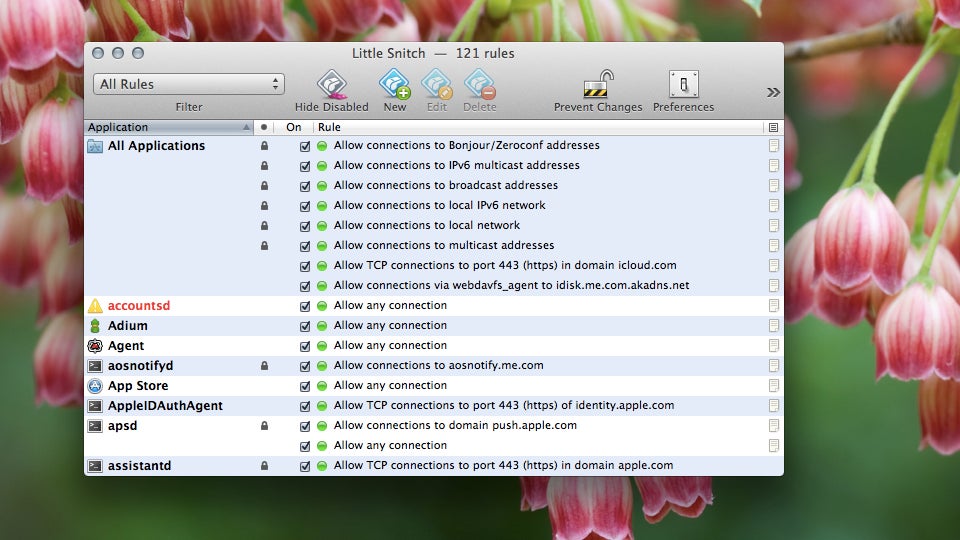Open Preferences from the toolbar
The width and height of the screenshot is (960, 540).
[683, 84]
